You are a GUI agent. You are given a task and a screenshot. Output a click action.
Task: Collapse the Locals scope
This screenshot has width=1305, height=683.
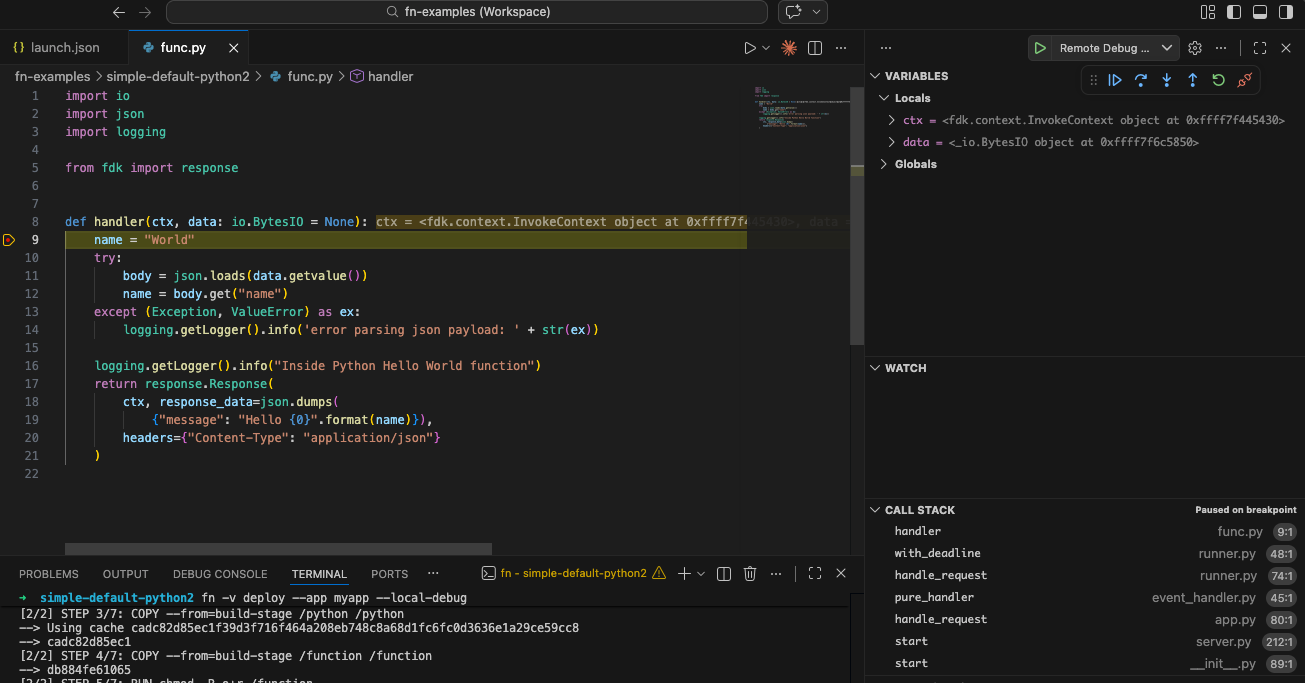pos(884,98)
